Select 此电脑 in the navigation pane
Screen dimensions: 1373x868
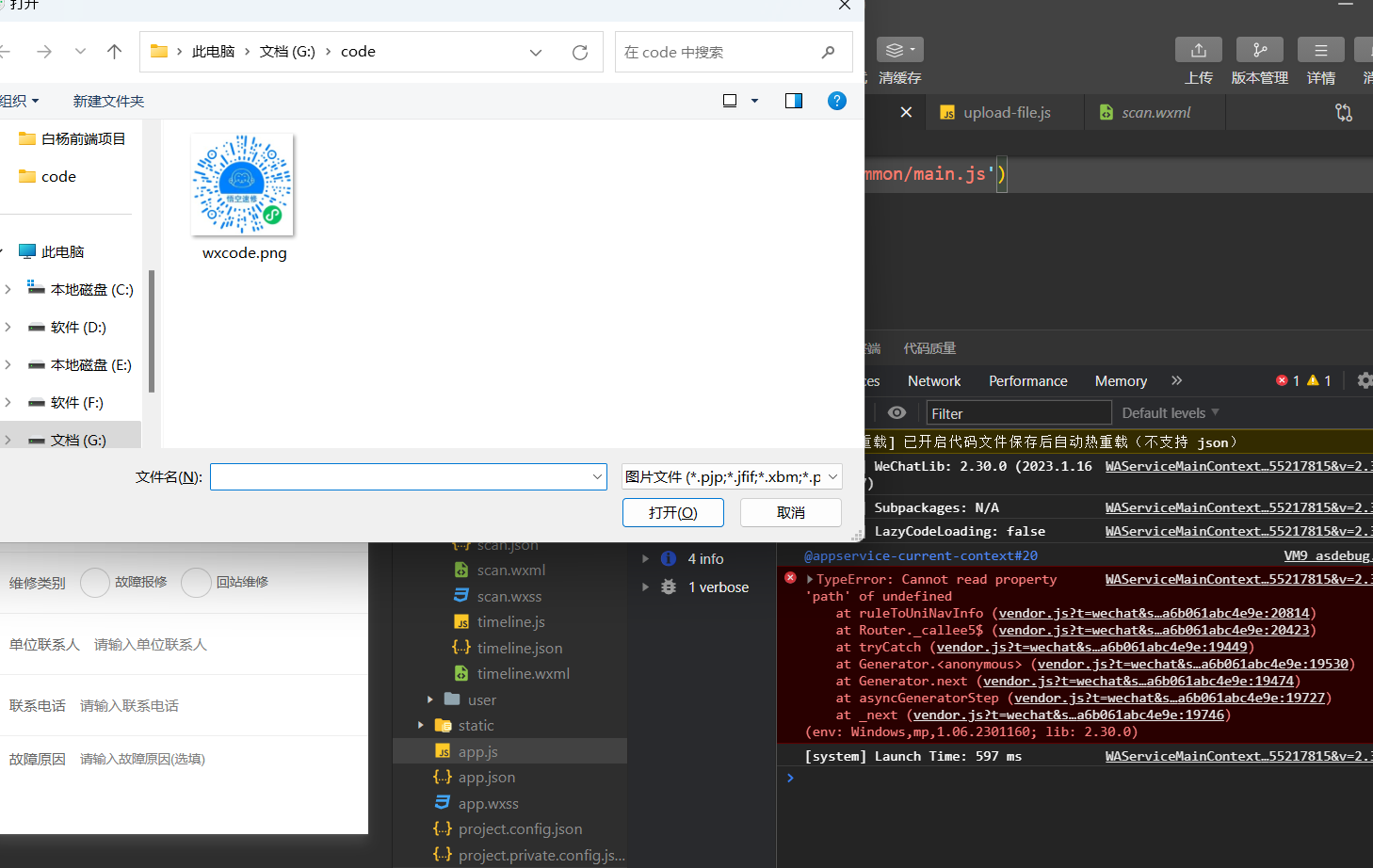pyautogui.click(x=53, y=251)
